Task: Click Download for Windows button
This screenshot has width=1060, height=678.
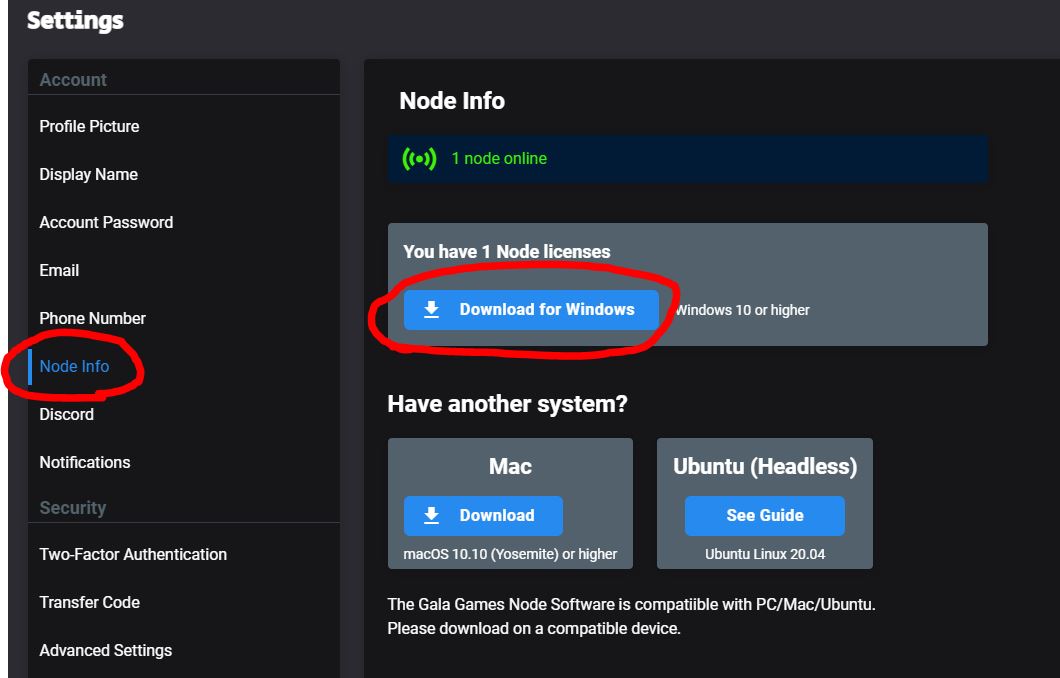Action: 531,310
